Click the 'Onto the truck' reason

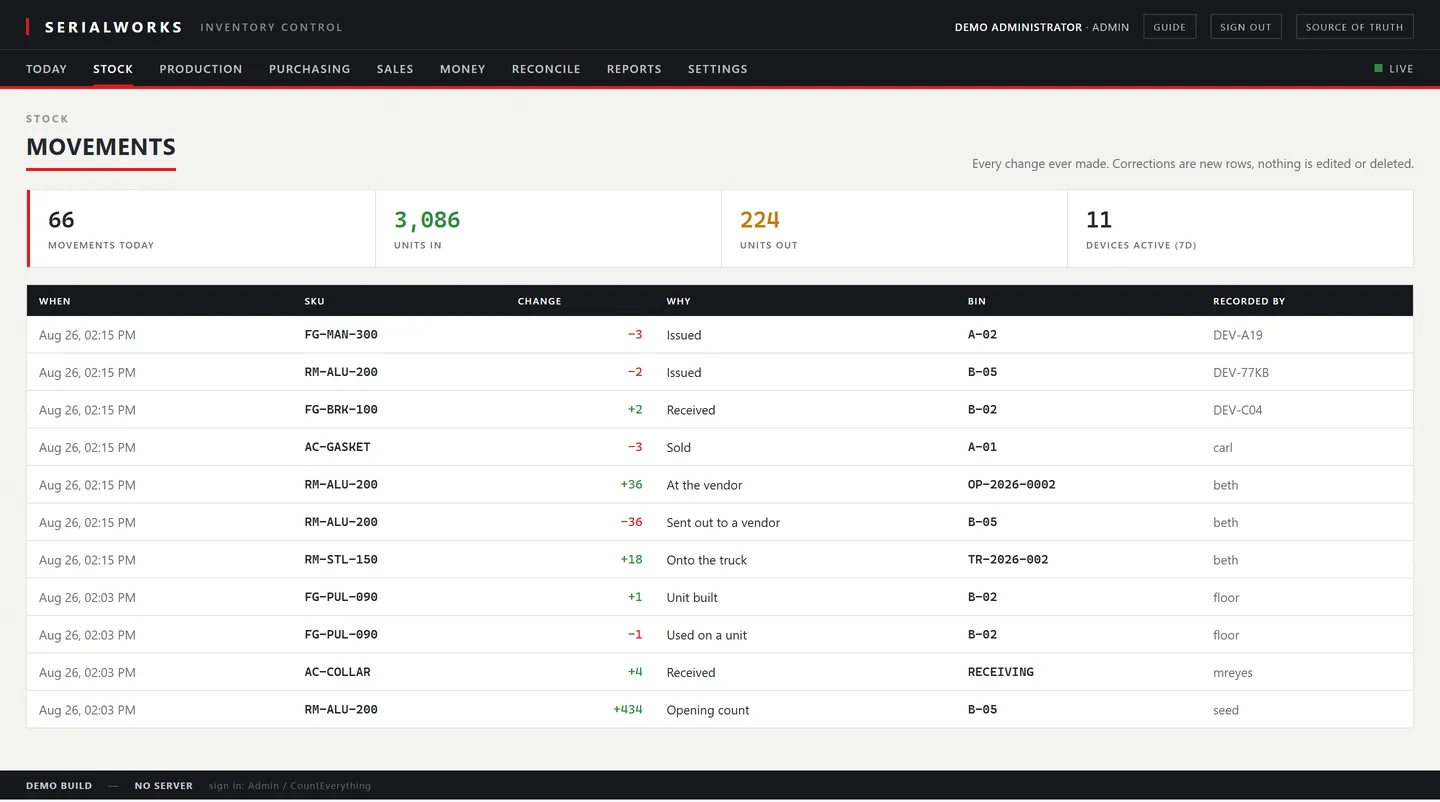(707, 560)
